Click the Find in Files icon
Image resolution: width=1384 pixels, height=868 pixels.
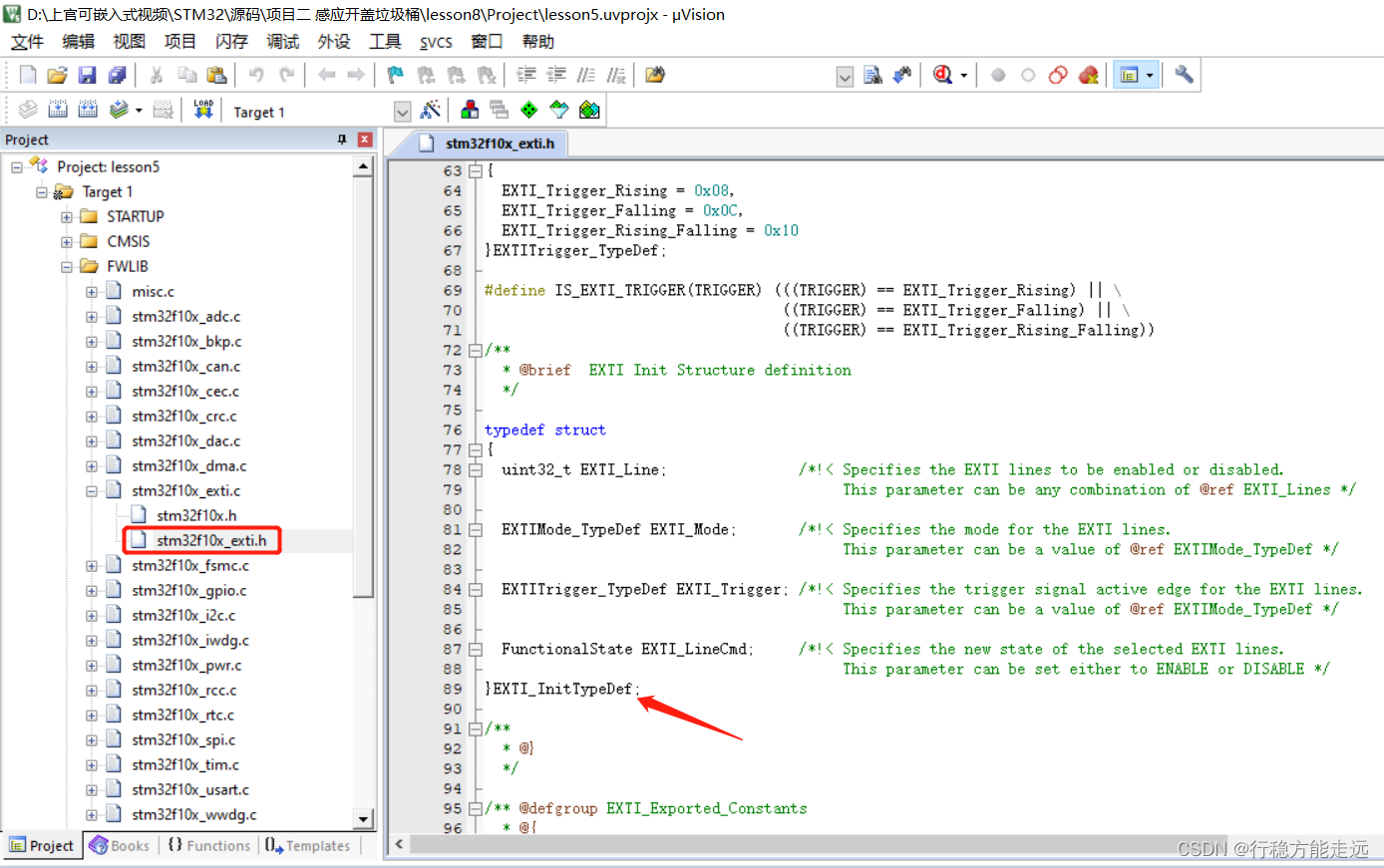[655, 75]
